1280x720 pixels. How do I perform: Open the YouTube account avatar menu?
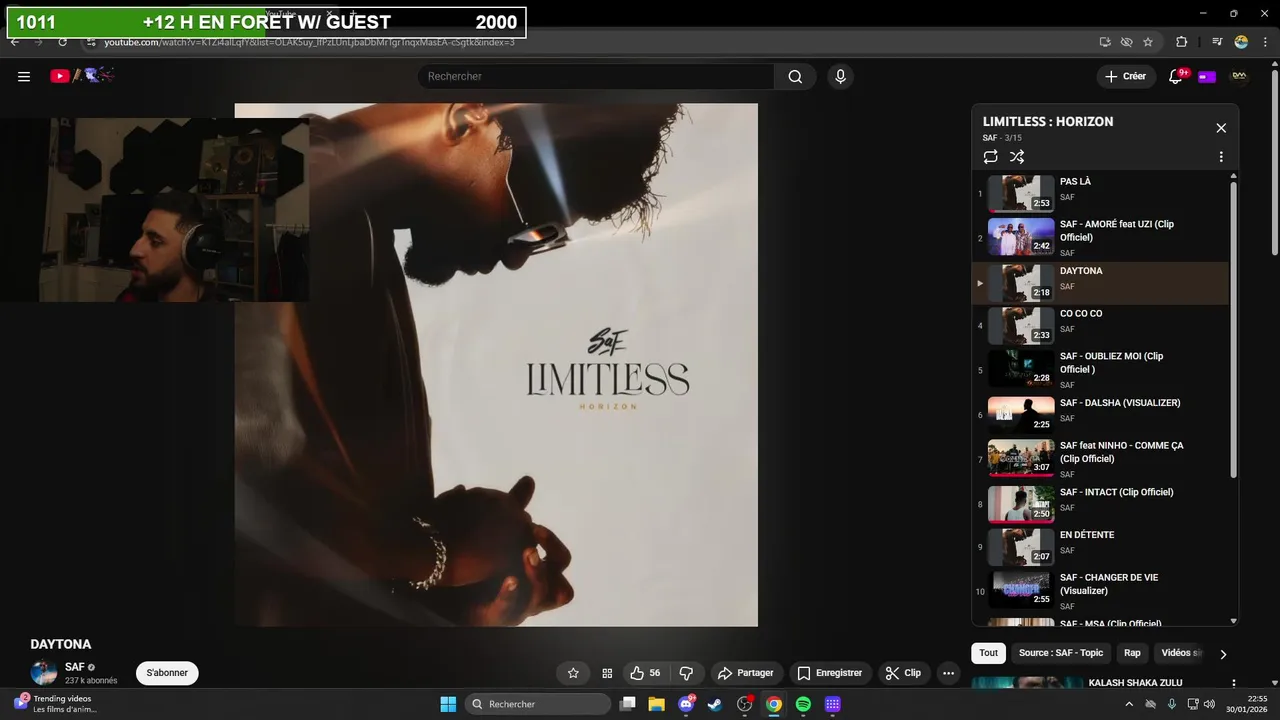[x=1239, y=76]
